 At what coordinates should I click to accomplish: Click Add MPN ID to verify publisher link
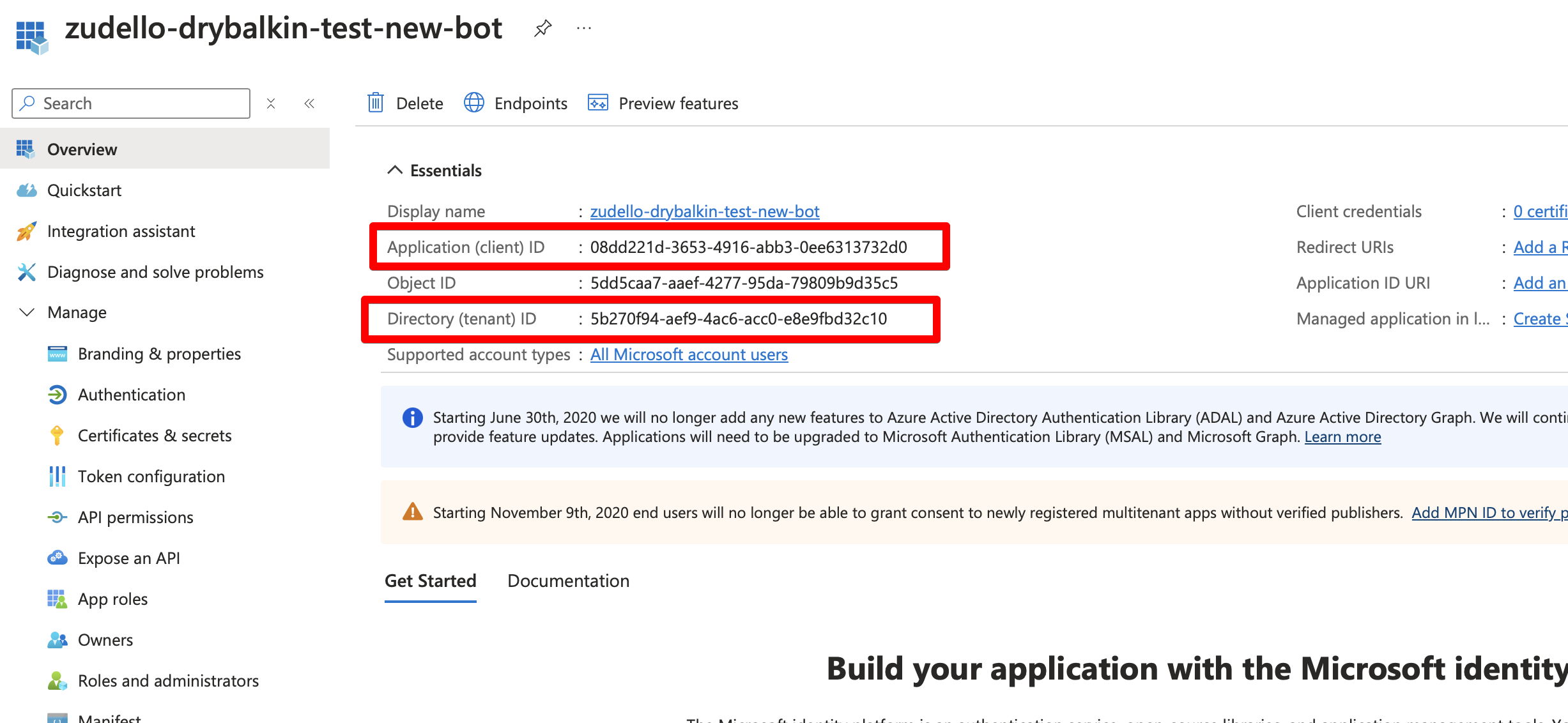click(x=1489, y=512)
